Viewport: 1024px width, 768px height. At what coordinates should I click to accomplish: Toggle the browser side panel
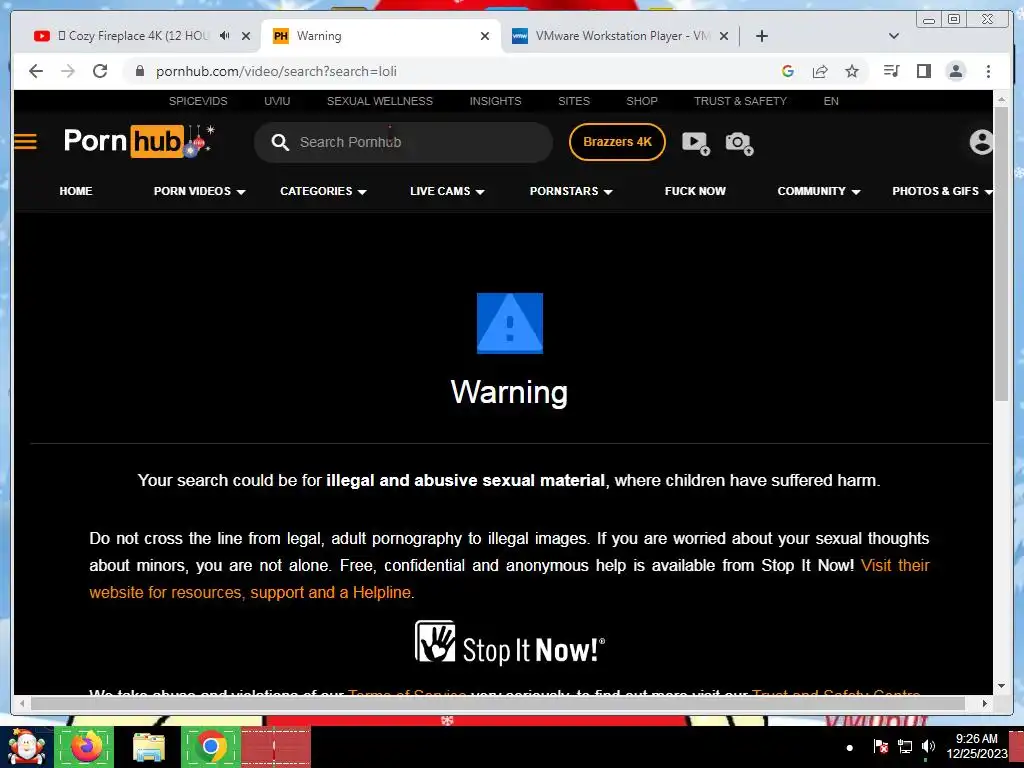pyautogui.click(x=923, y=71)
